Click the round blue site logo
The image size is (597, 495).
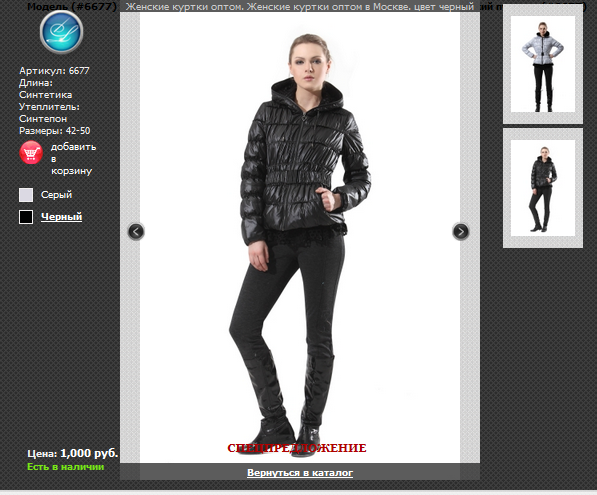click(x=61, y=32)
